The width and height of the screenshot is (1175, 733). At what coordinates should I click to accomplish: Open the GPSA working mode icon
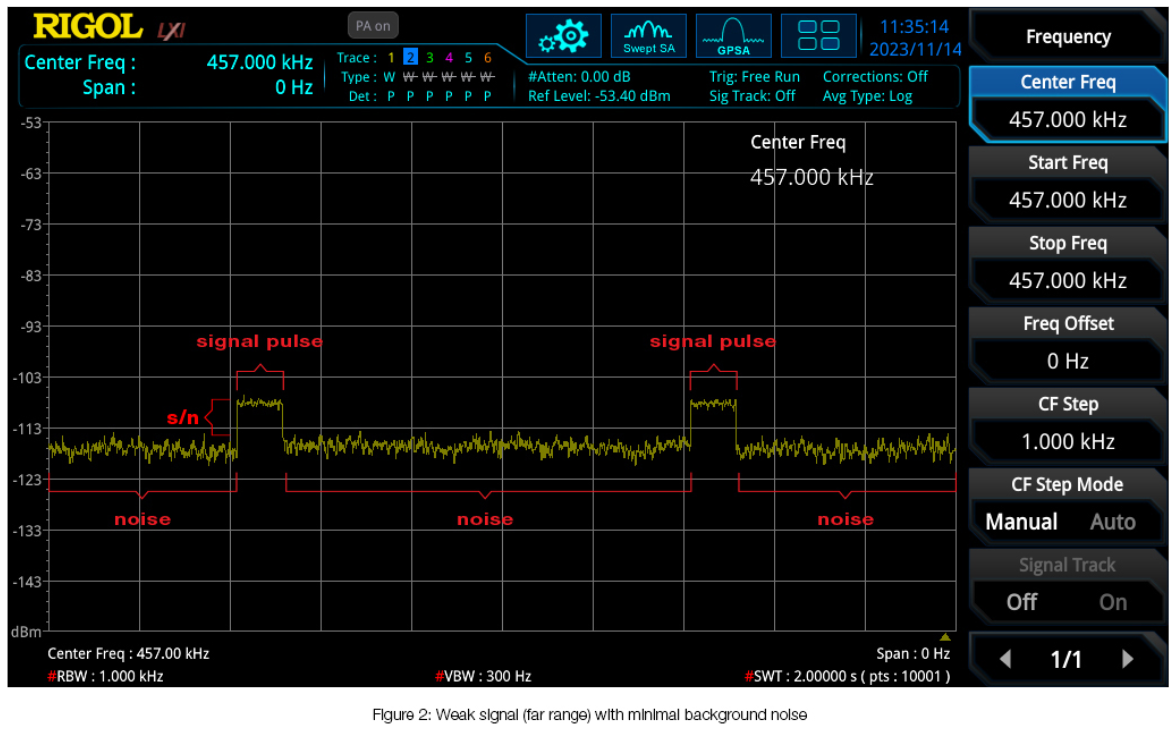coord(733,37)
